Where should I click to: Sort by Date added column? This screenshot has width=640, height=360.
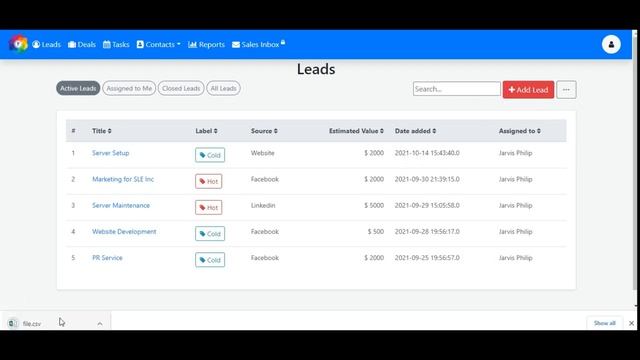point(415,131)
